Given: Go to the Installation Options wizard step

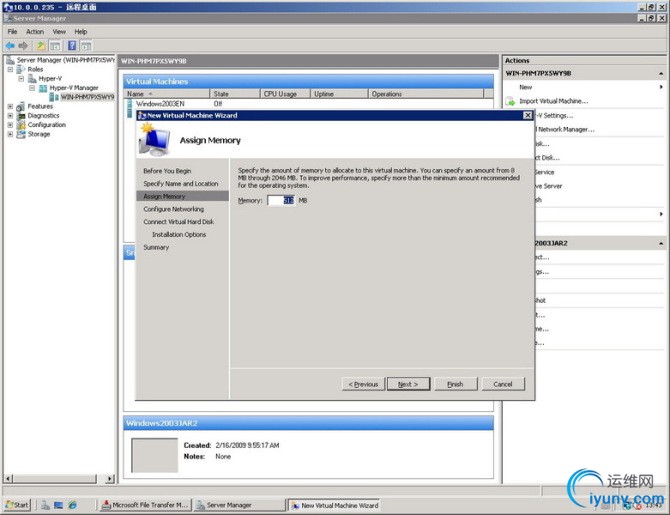Looking at the screenshot, I should (x=179, y=235).
